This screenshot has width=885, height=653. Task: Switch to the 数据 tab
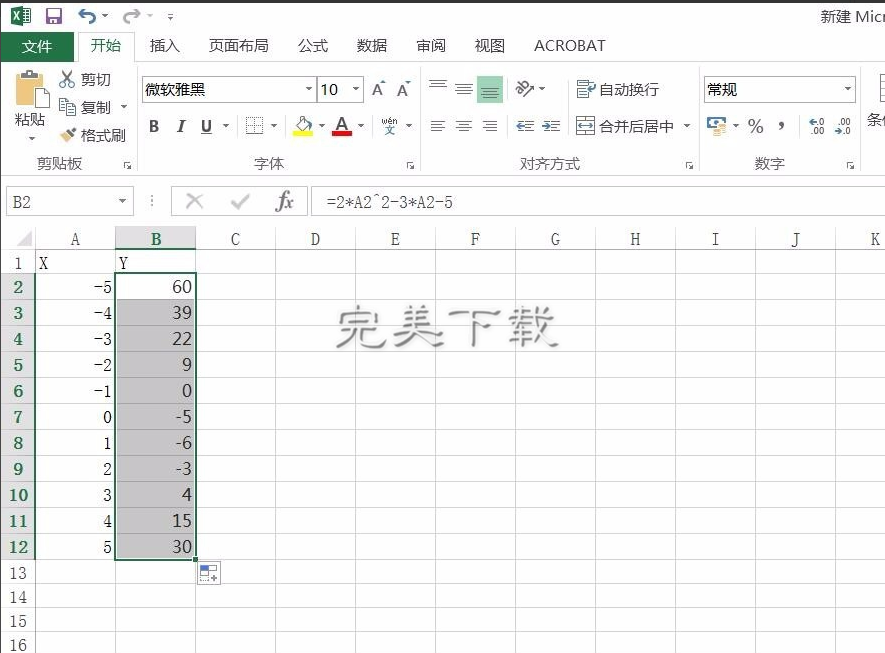(x=372, y=46)
